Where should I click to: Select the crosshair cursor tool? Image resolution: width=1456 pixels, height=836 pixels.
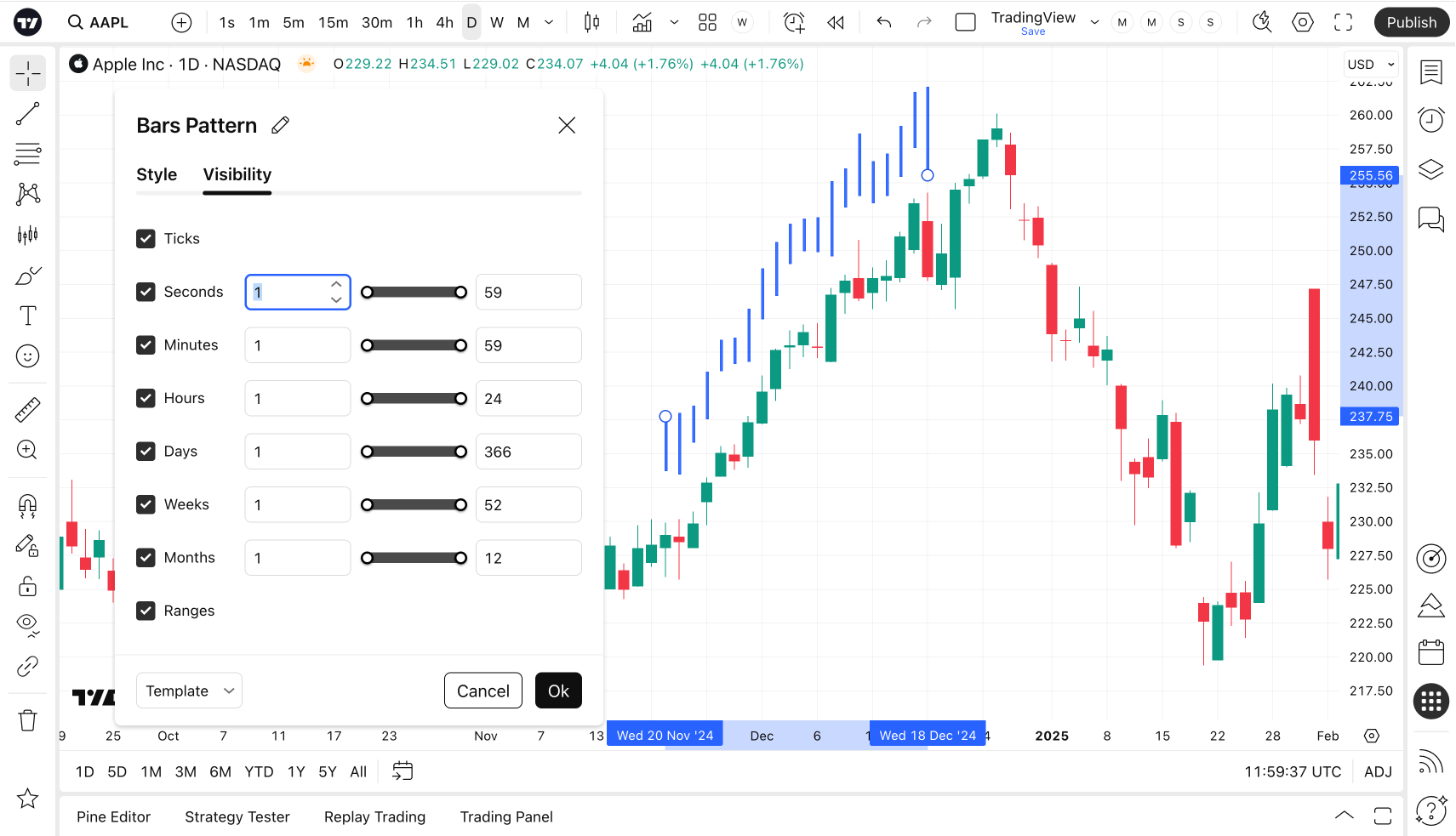[x=27, y=73]
